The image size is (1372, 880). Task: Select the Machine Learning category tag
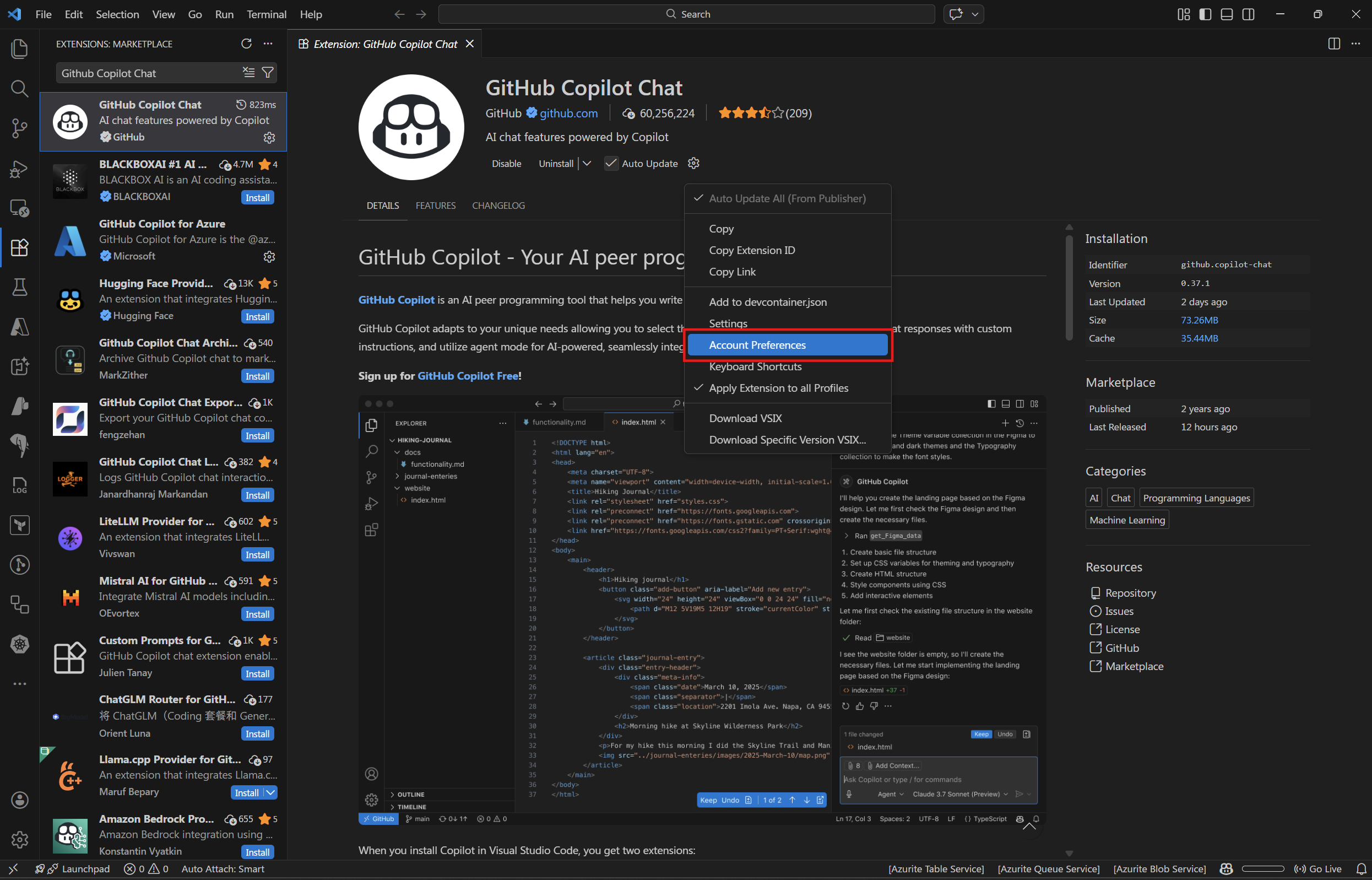[1127, 520]
